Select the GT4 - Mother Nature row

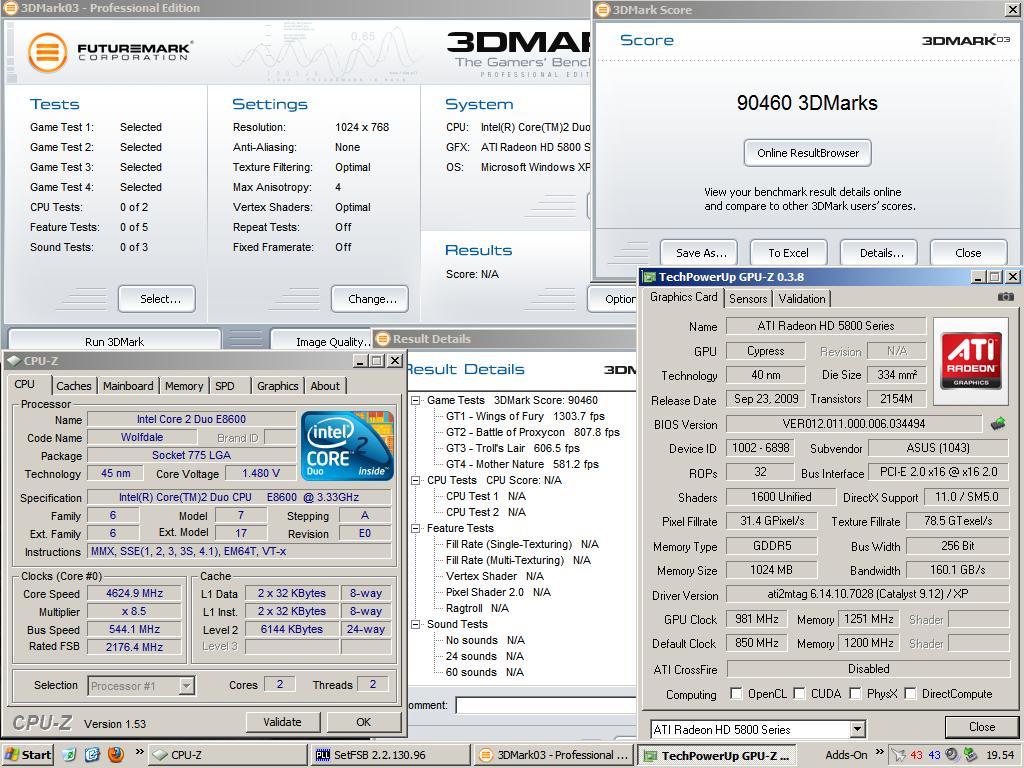pyautogui.click(x=522, y=464)
